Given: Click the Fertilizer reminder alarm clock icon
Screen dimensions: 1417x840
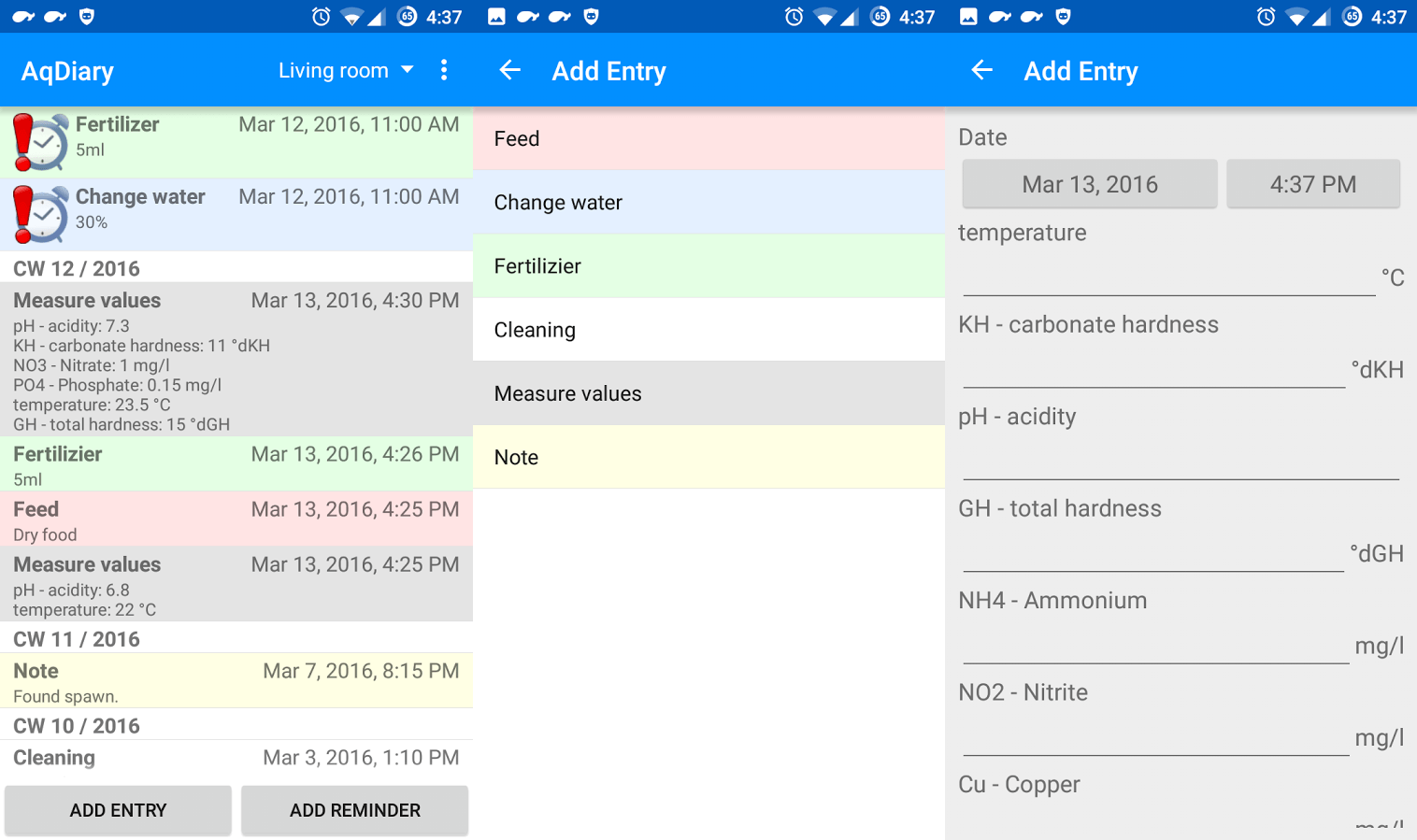Looking at the screenshot, I should [40, 142].
